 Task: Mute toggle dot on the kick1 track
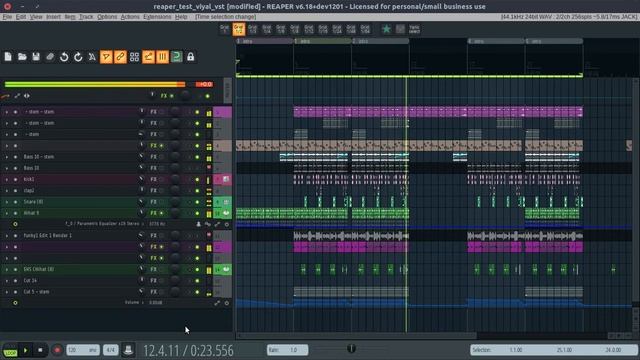click(x=197, y=180)
